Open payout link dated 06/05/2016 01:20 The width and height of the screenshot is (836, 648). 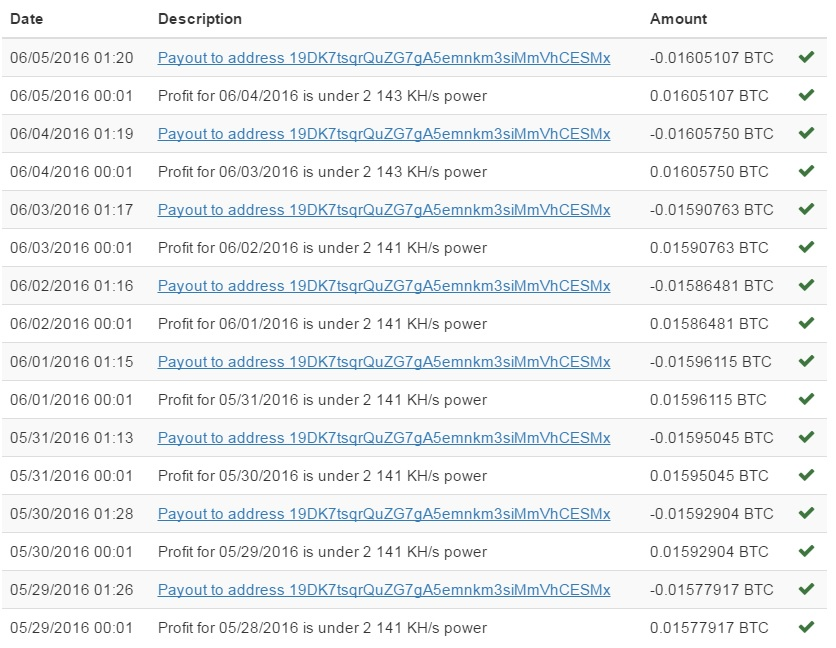tap(384, 58)
